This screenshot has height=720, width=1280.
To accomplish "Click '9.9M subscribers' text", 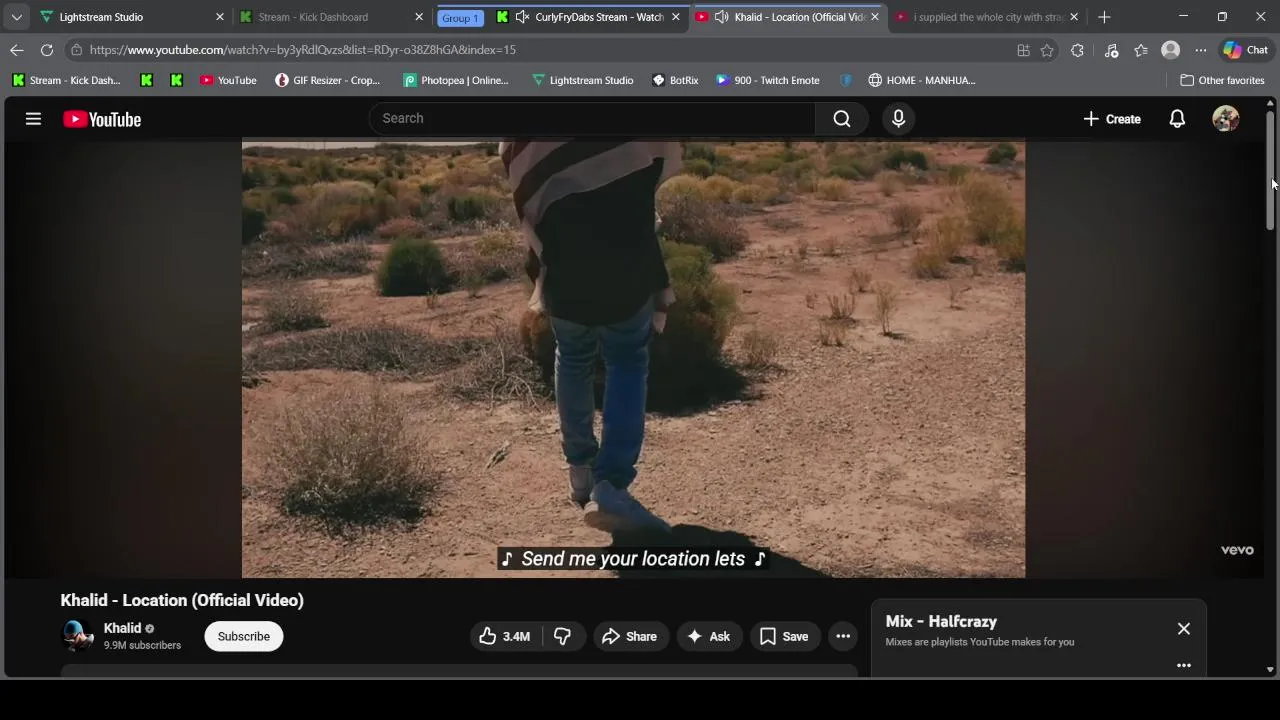I will tap(142, 645).
